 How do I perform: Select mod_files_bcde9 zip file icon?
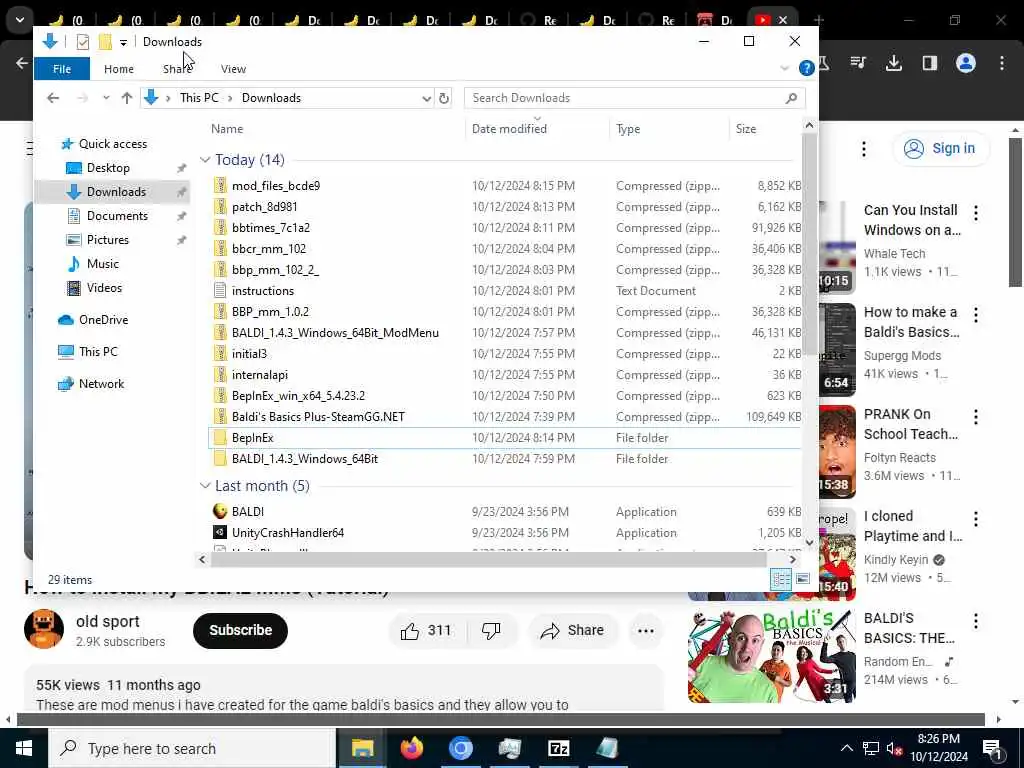point(221,186)
